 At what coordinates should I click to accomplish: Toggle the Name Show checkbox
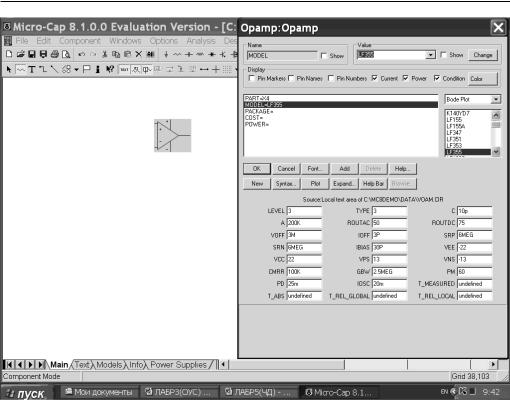pos(324,56)
